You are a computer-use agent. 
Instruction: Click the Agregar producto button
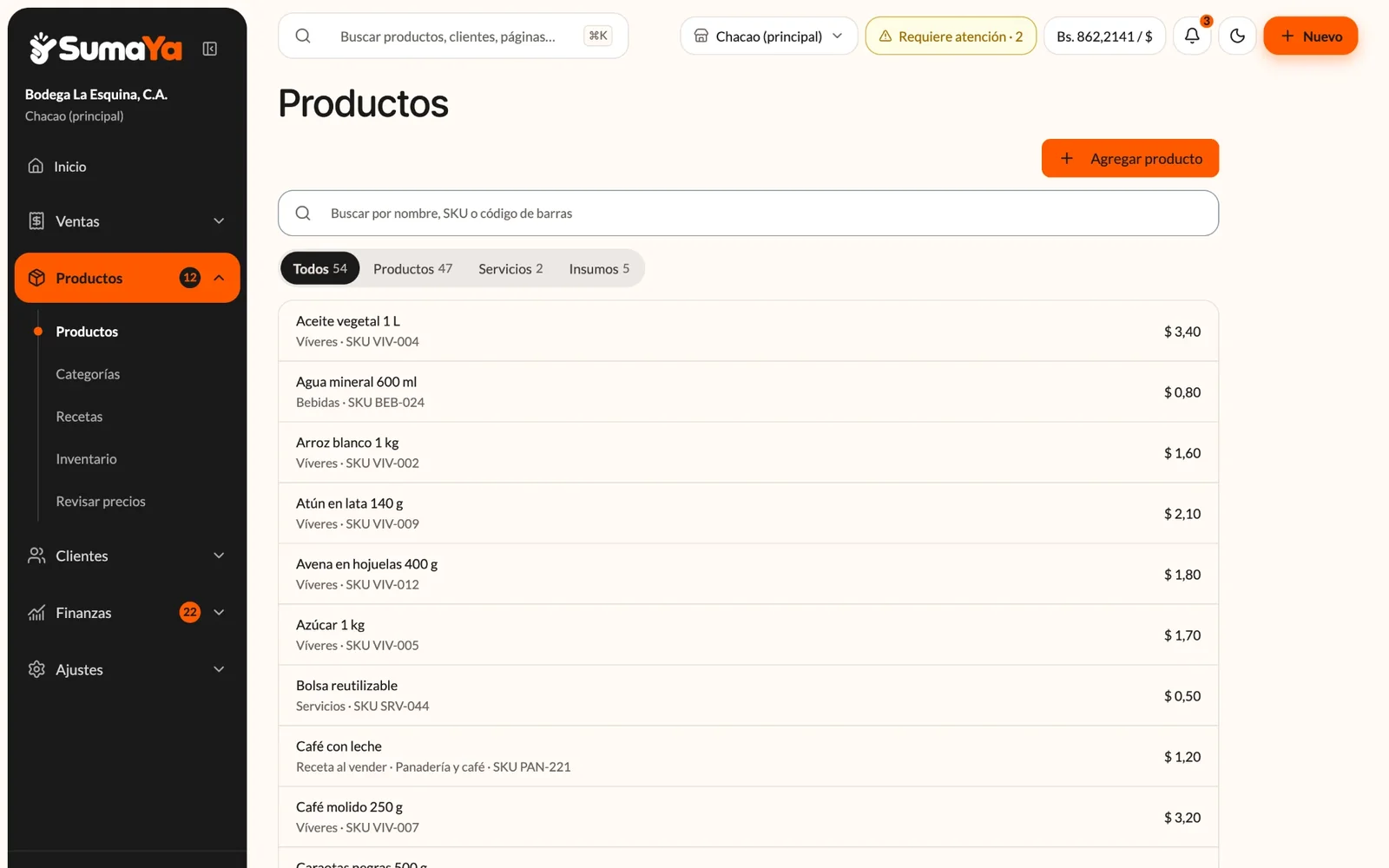click(x=1130, y=158)
